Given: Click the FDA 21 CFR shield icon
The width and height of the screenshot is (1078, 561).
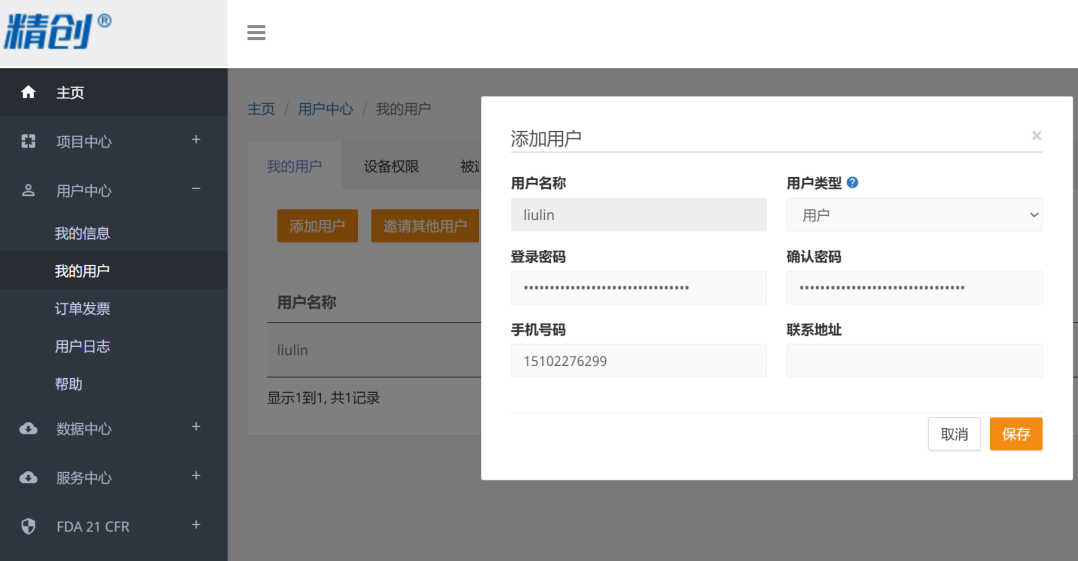Looking at the screenshot, I should tap(28, 526).
